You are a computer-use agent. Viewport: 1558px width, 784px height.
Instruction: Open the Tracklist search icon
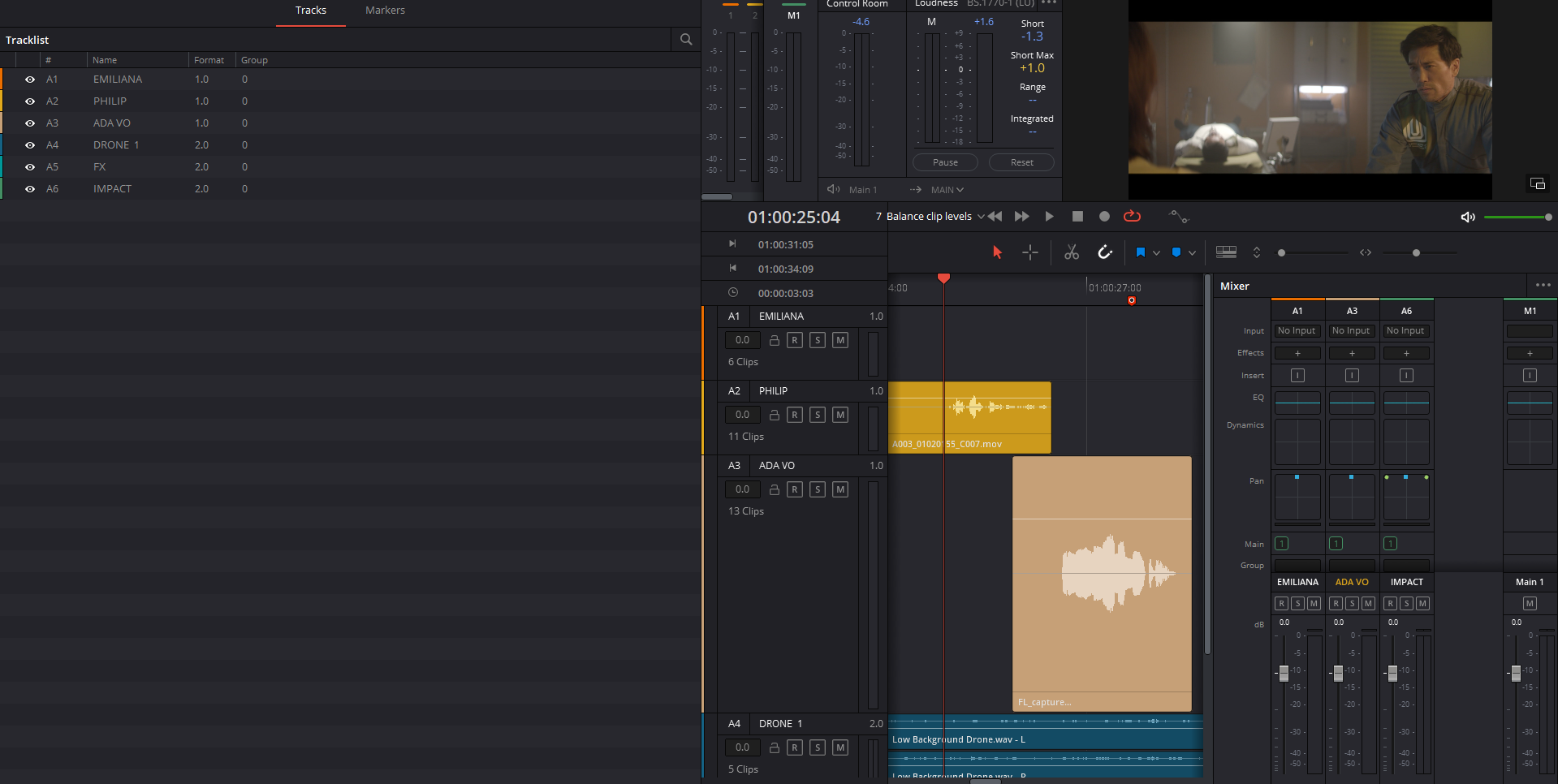tap(686, 39)
